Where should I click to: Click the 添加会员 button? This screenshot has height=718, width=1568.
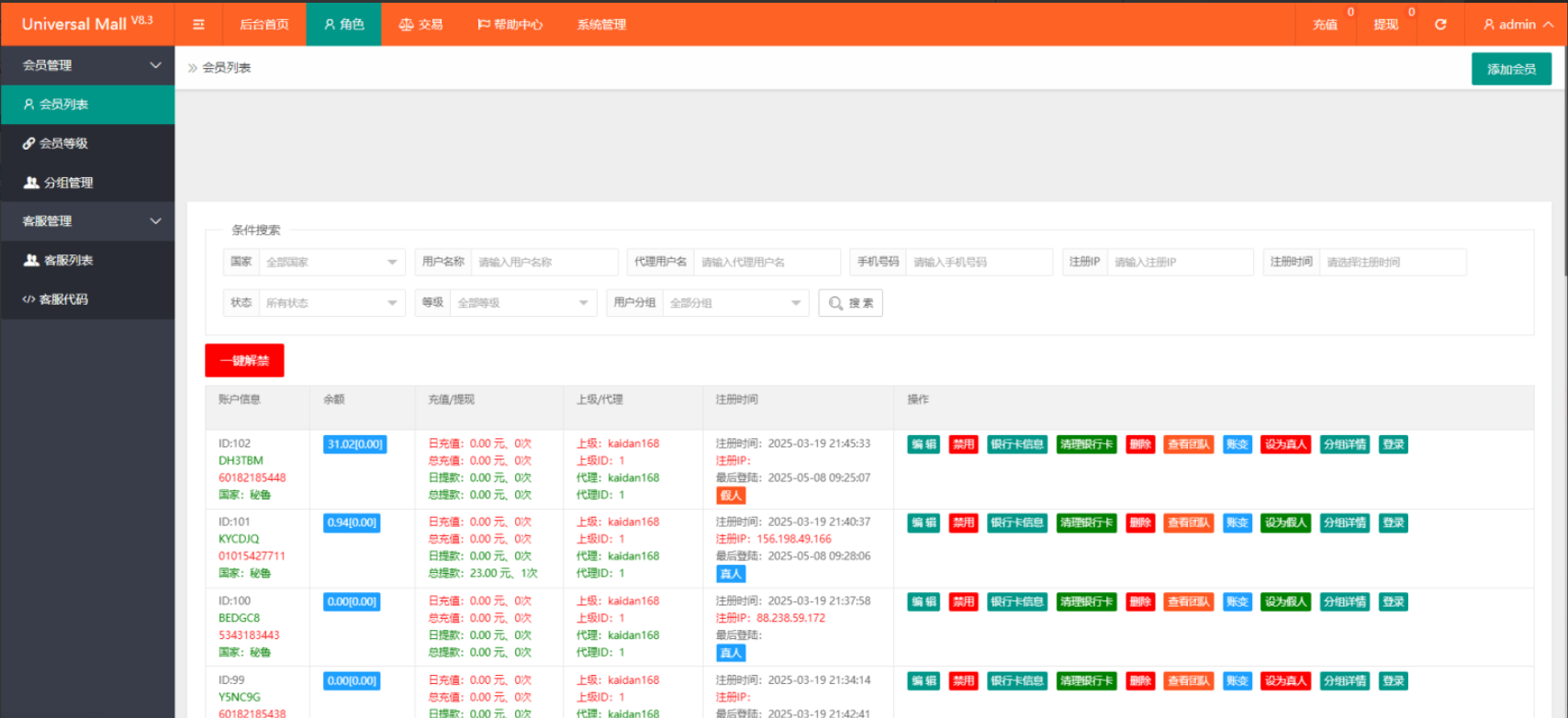pos(1511,69)
